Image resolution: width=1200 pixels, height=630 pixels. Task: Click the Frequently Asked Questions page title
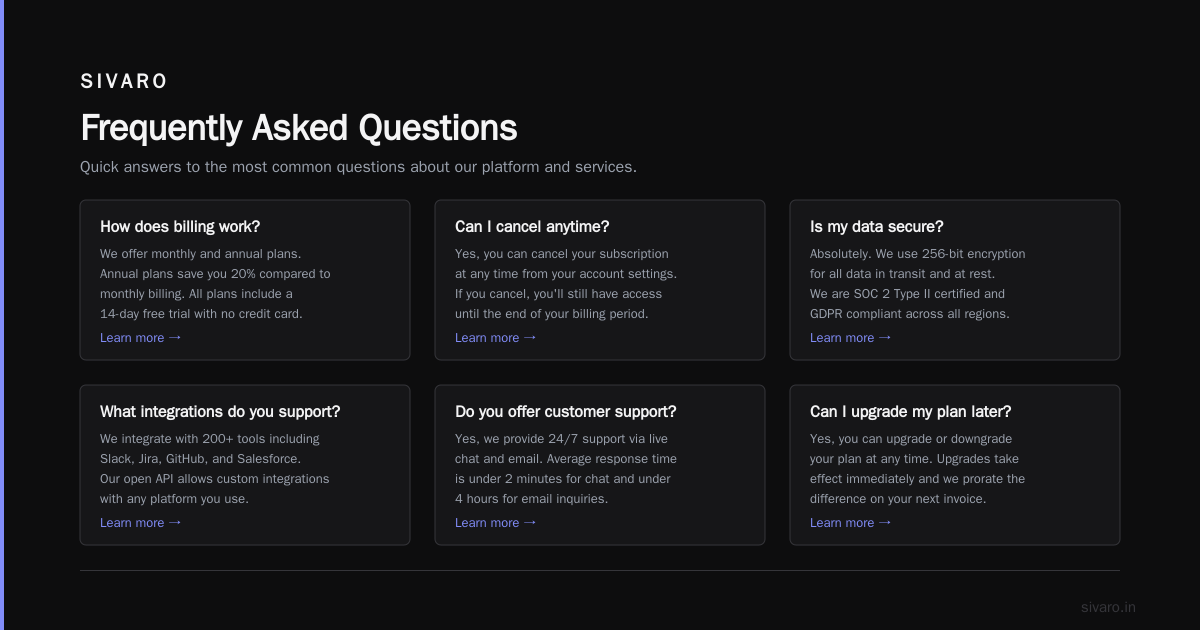[x=299, y=128]
